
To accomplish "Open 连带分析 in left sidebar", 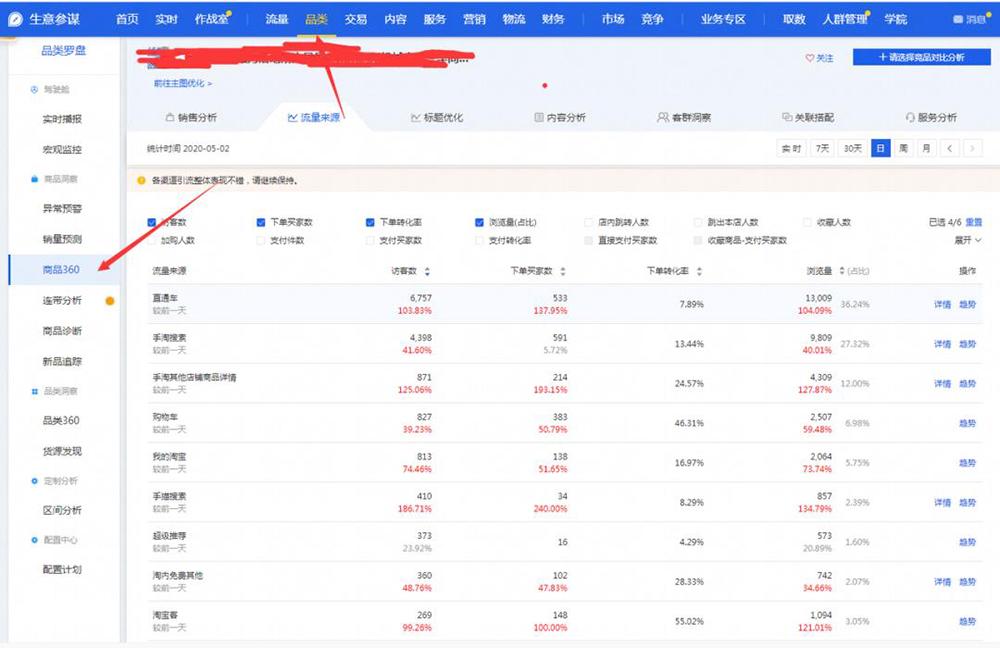I will pos(62,301).
